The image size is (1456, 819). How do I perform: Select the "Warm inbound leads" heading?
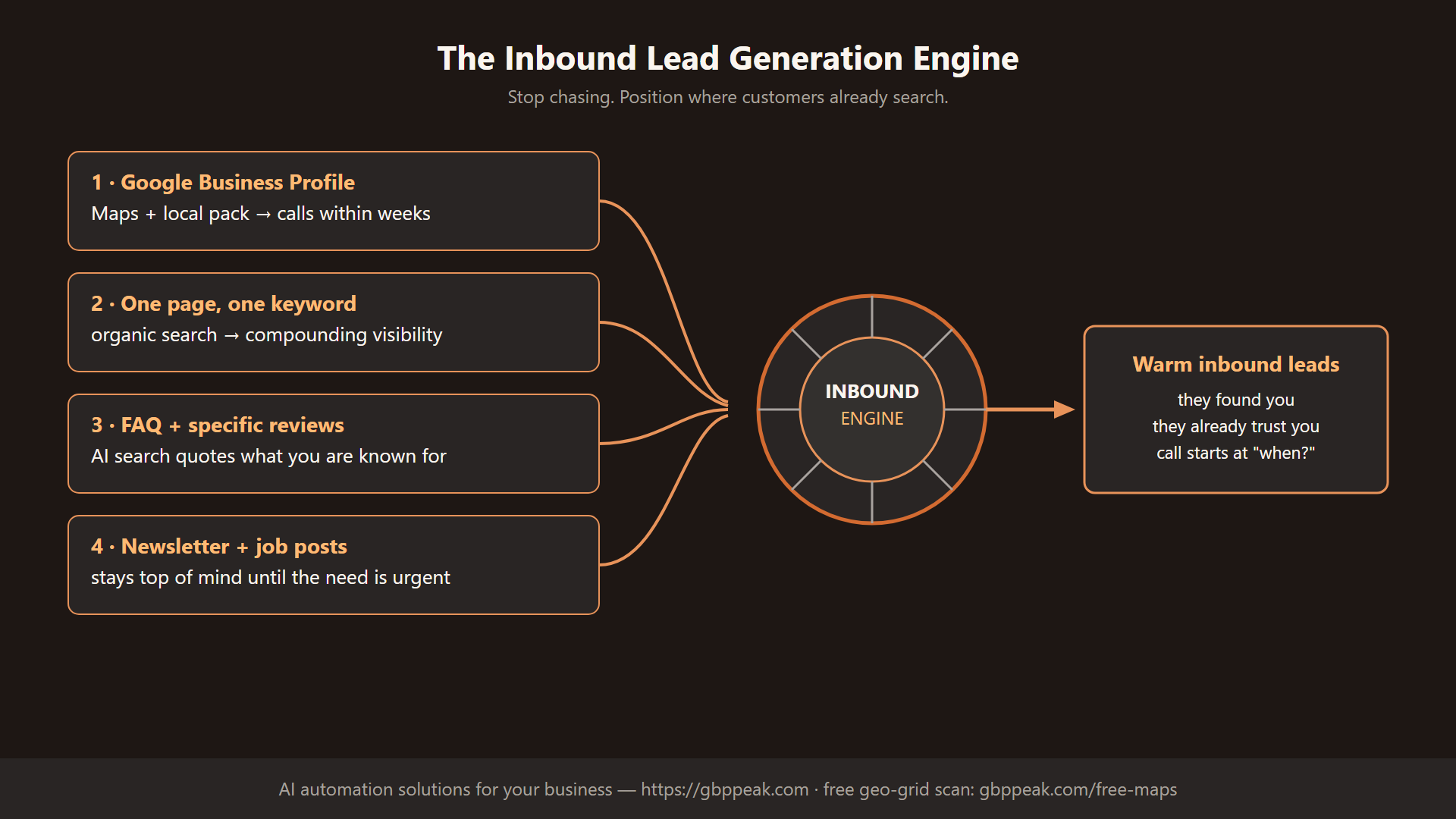(1236, 364)
